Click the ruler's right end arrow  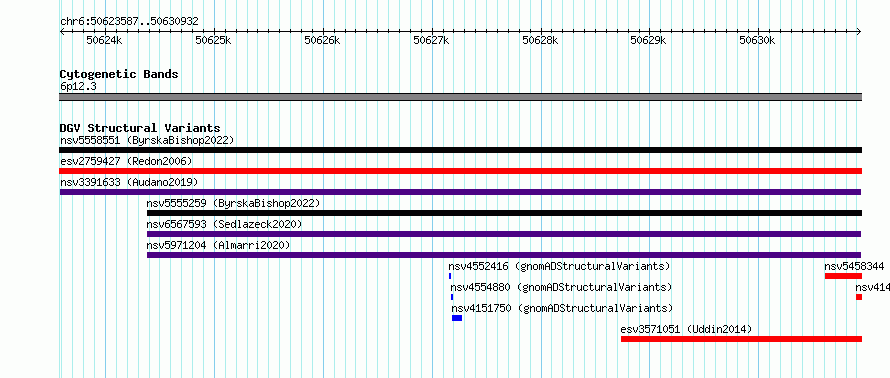click(x=859, y=31)
